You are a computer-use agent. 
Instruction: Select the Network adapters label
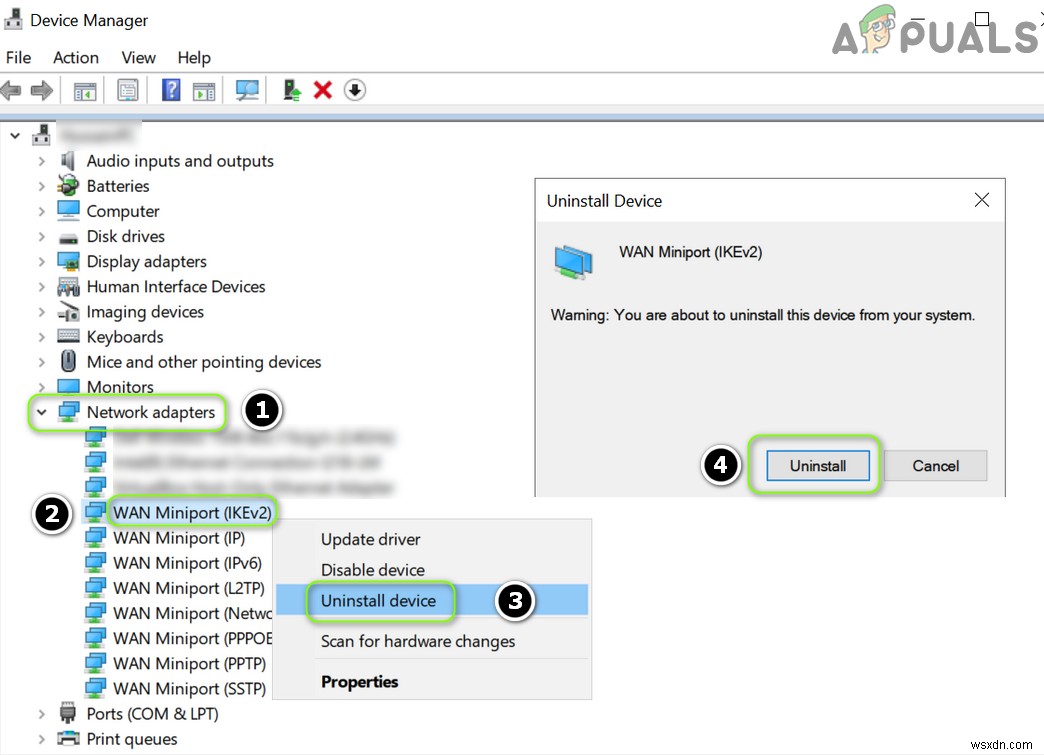150,412
